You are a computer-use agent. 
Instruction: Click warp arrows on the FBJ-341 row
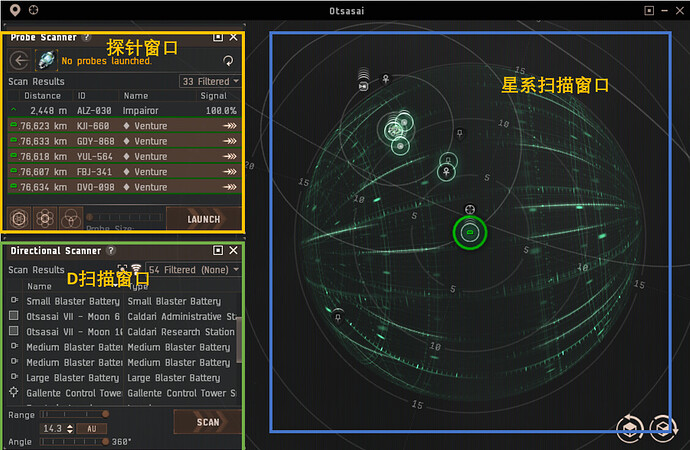[230, 172]
